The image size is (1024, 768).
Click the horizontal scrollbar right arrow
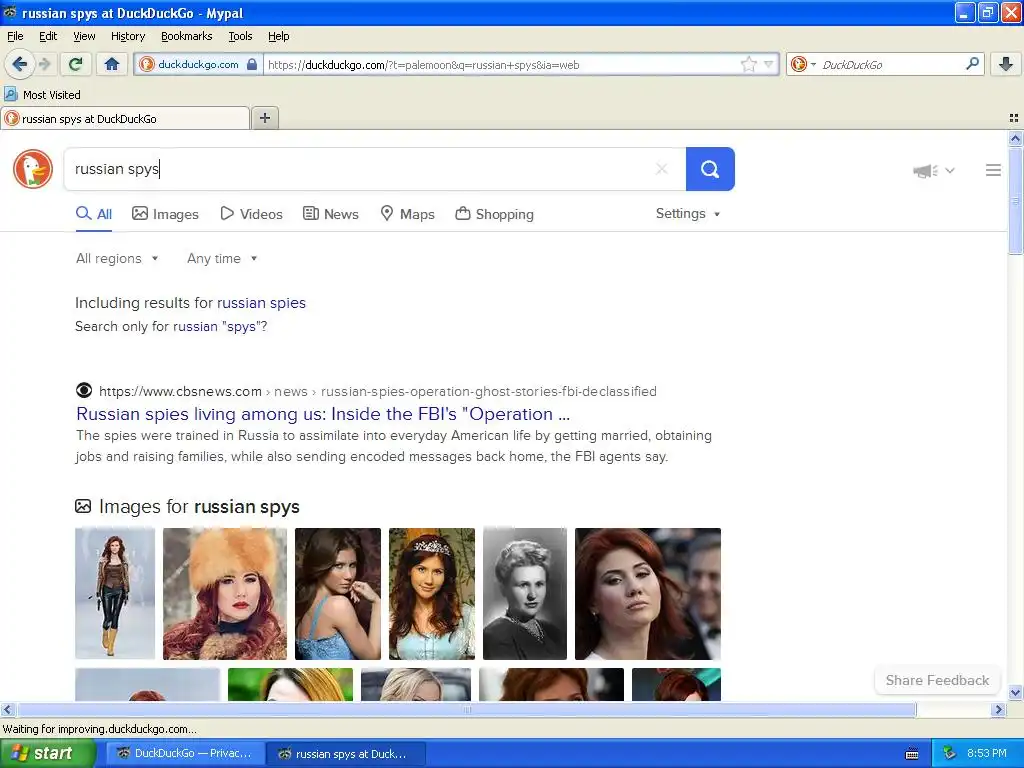click(998, 709)
